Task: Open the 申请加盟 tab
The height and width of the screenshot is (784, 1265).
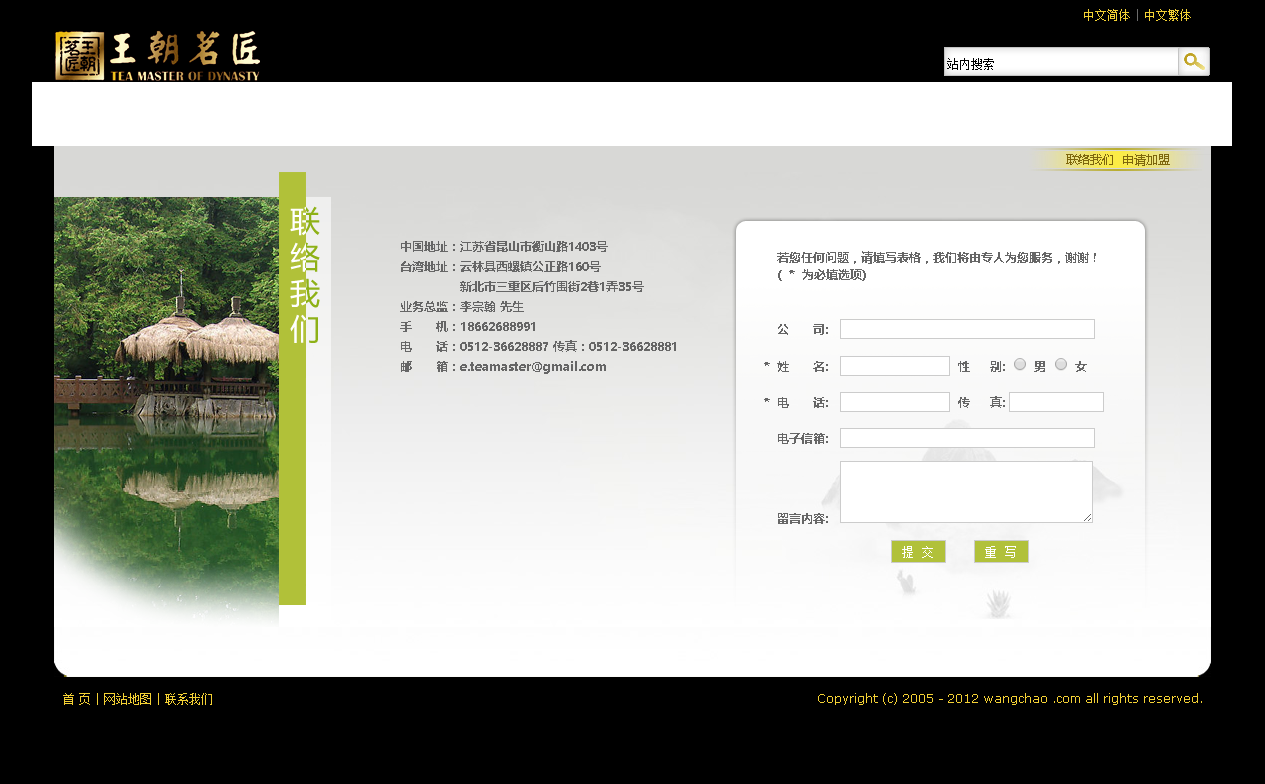Action: coord(1146,160)
